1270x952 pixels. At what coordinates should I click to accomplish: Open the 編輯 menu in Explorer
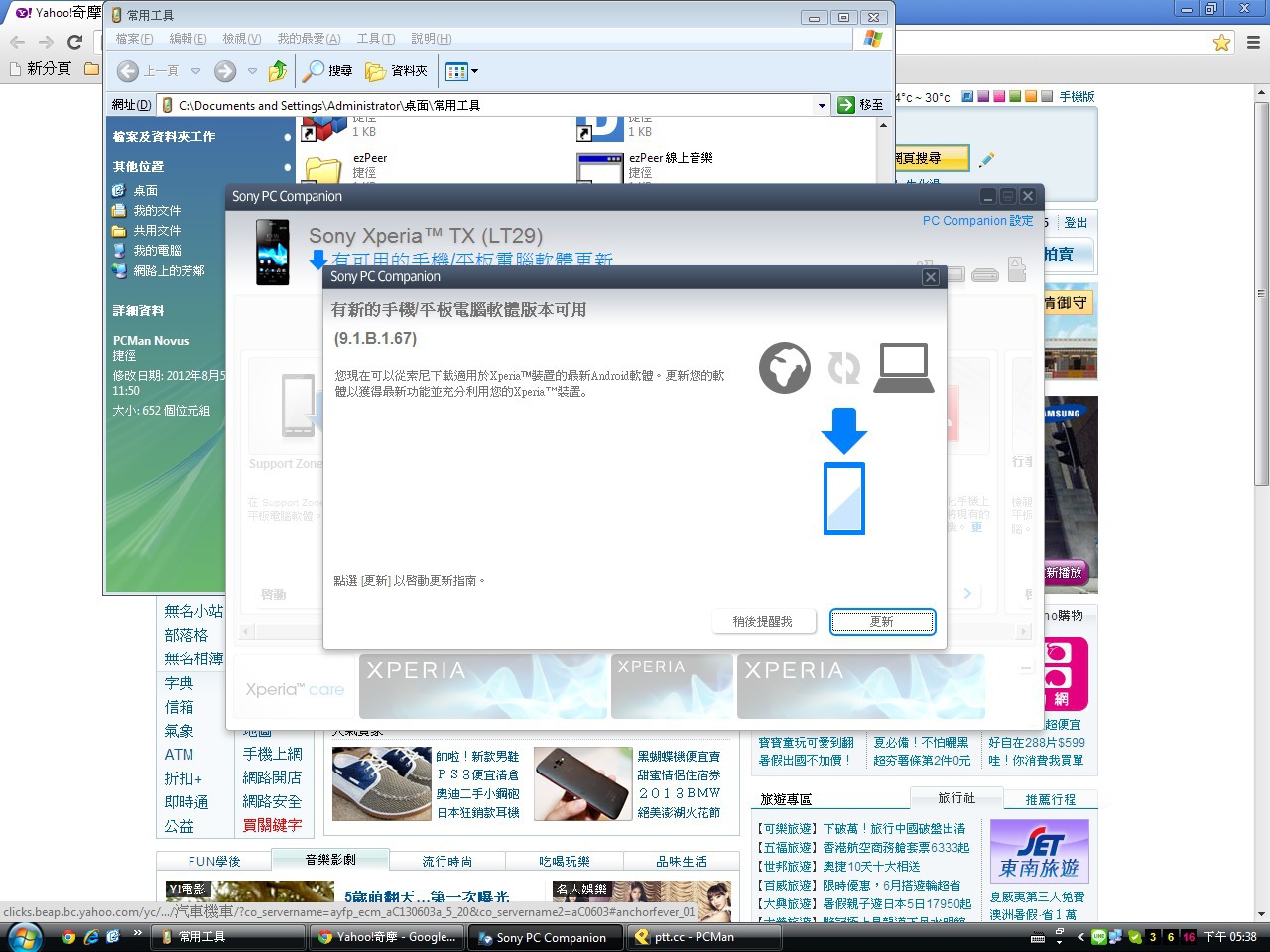[x=188, y=39]
